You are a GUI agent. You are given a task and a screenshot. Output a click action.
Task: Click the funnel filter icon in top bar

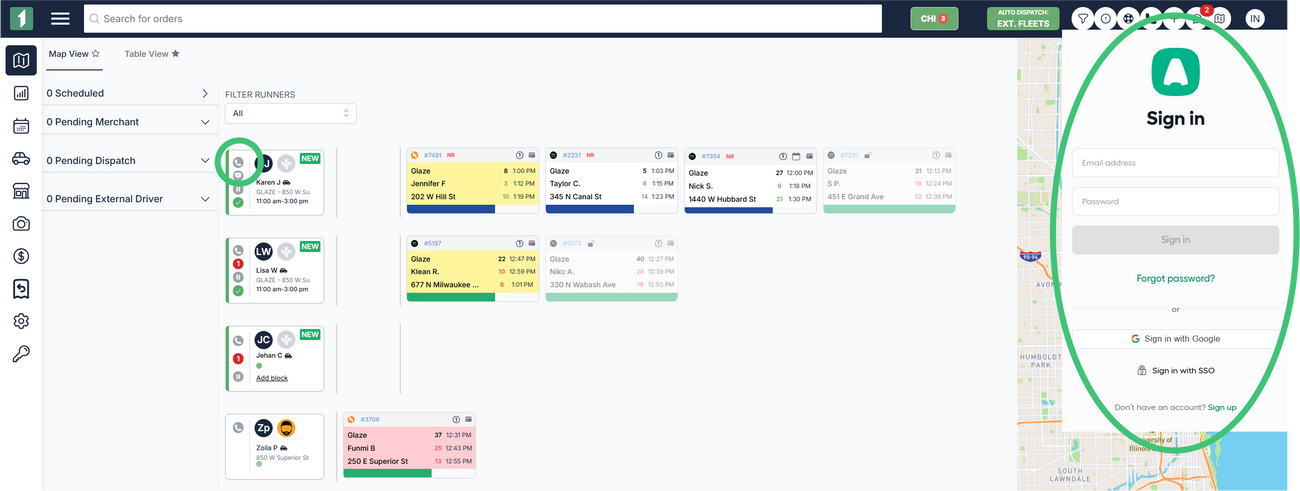pos(1082,18)
